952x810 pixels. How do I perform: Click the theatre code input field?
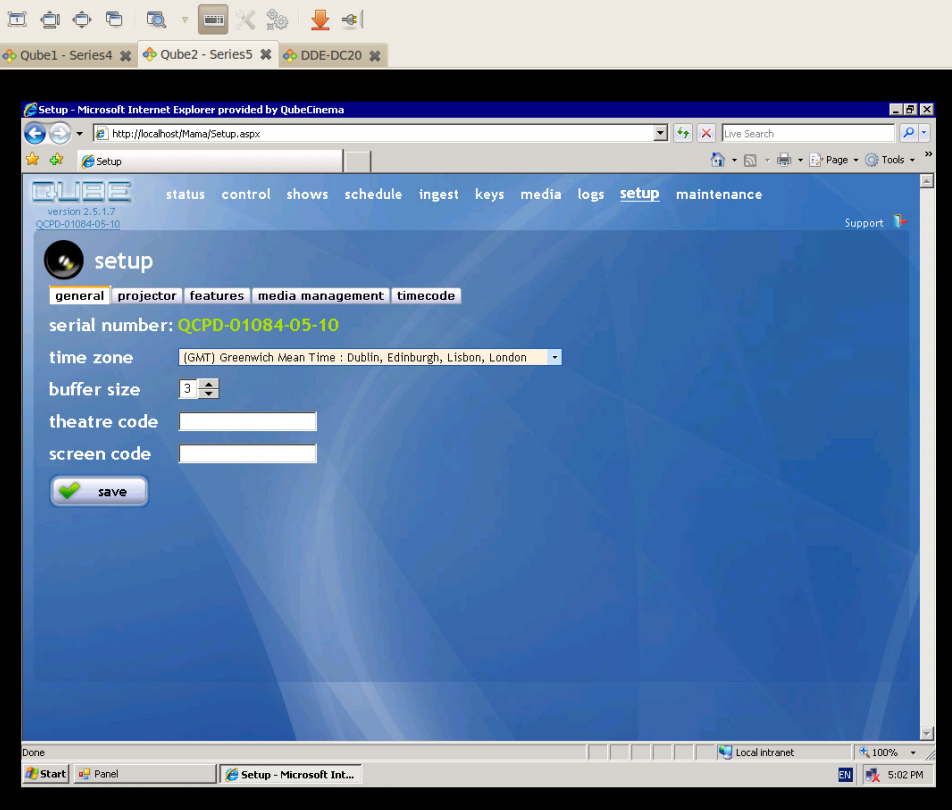[x=248, y=421]
